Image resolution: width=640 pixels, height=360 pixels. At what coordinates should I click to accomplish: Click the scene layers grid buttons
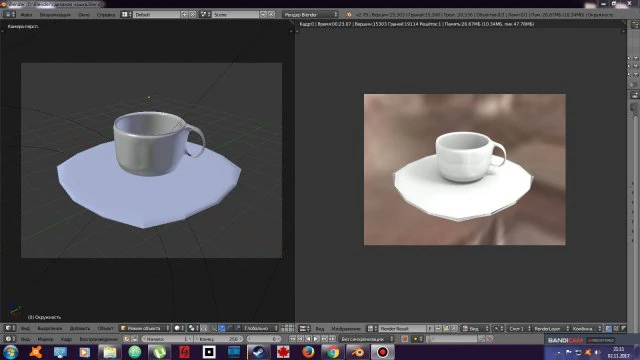point(287,328)
